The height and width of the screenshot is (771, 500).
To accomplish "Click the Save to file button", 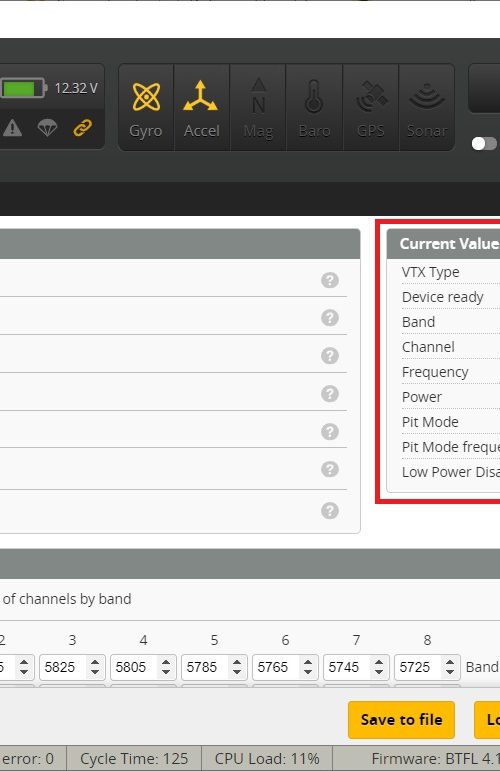I will click(x=401, y=720).
